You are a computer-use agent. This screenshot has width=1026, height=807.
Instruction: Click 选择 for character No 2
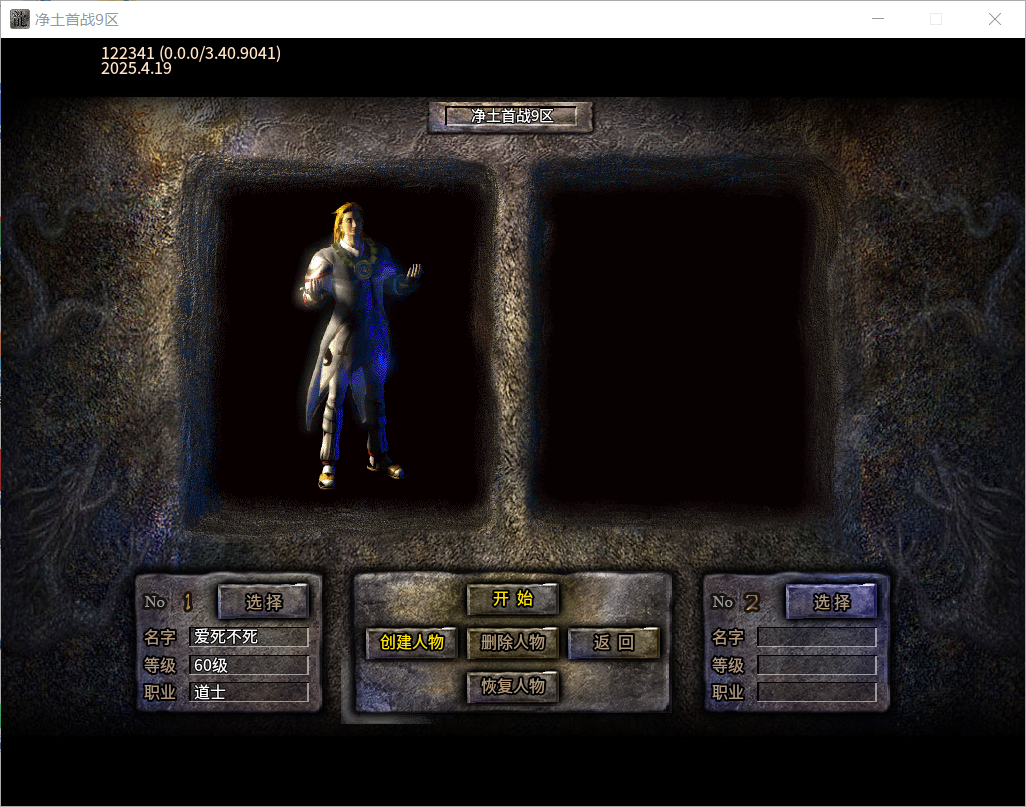832,601
